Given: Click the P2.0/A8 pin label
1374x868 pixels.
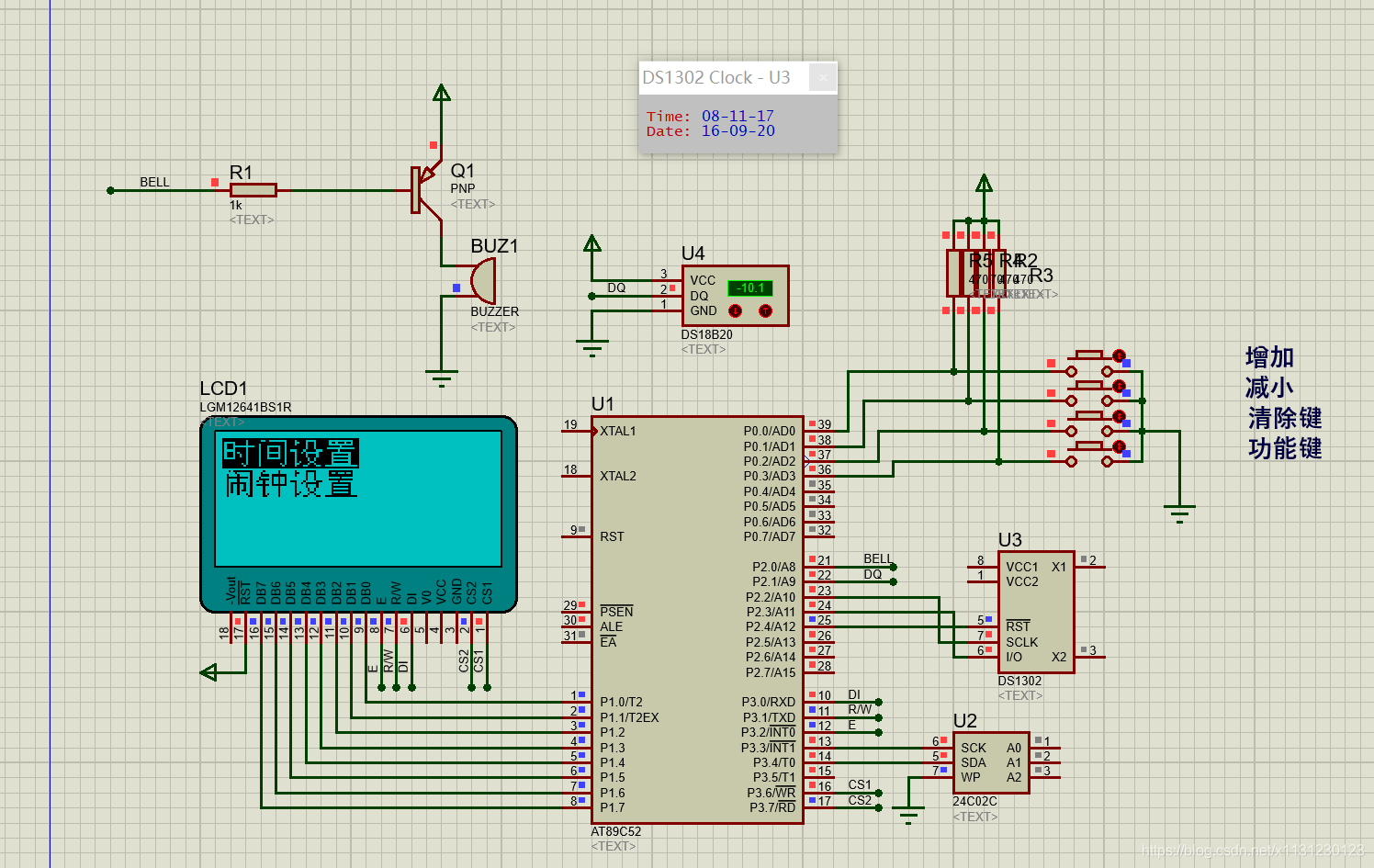Looking at the screenshot, I should (774, 567).
